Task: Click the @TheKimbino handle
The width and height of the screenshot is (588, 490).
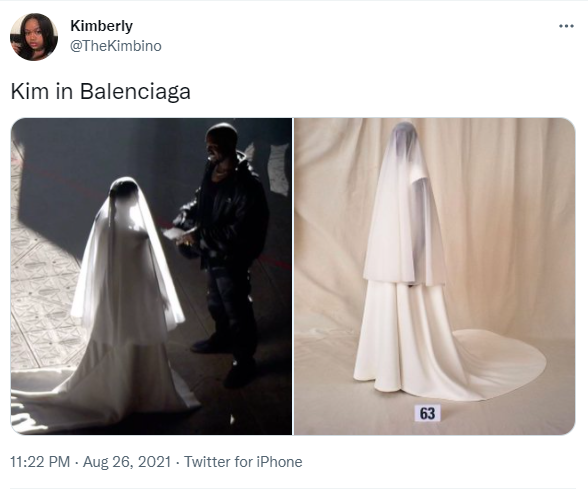Action: pyautogui.click(x=116, y=46)
